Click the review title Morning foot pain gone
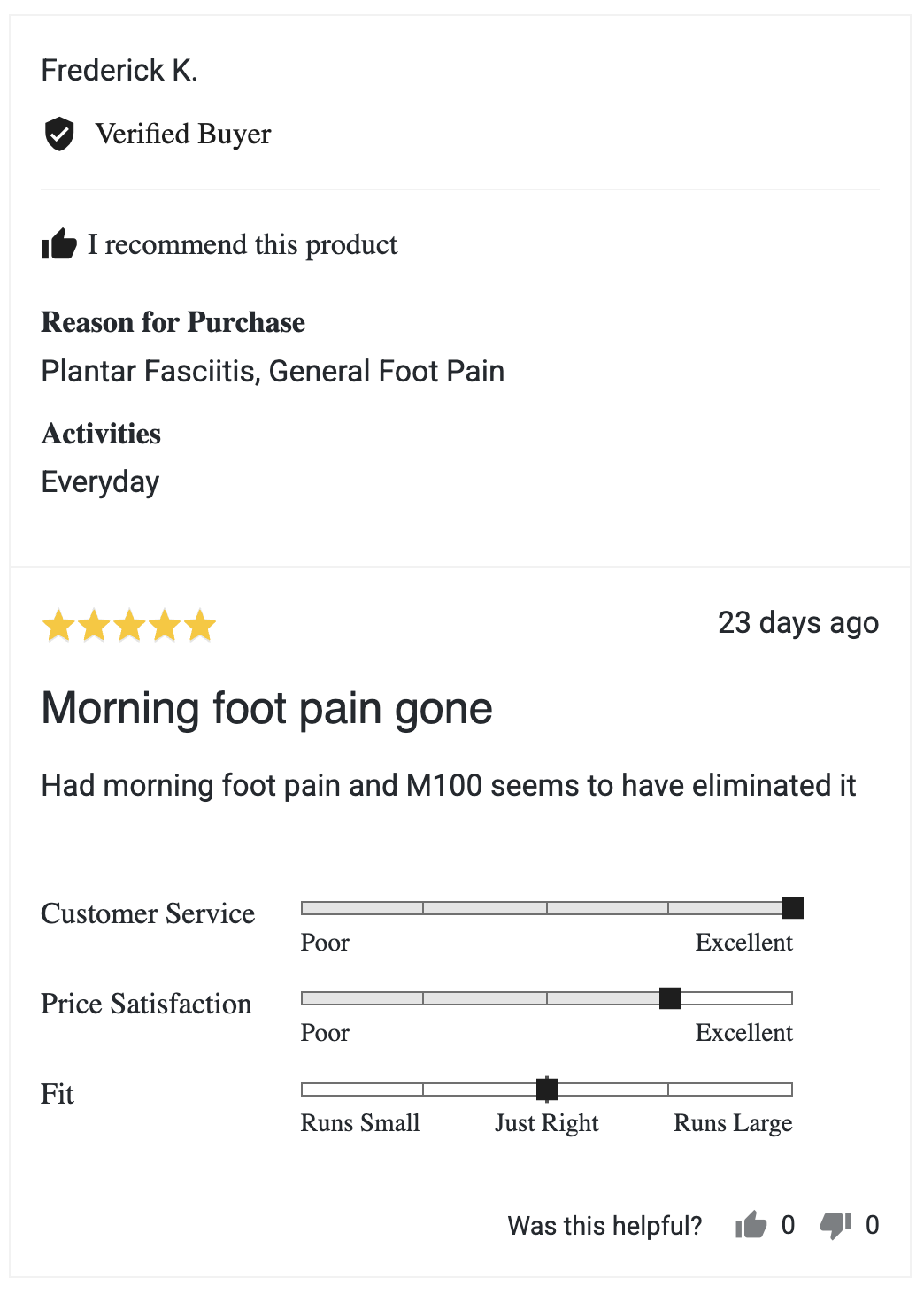The height and width of the screenshot is (1294, 924). pyautogui.click(x=266, y=709)
